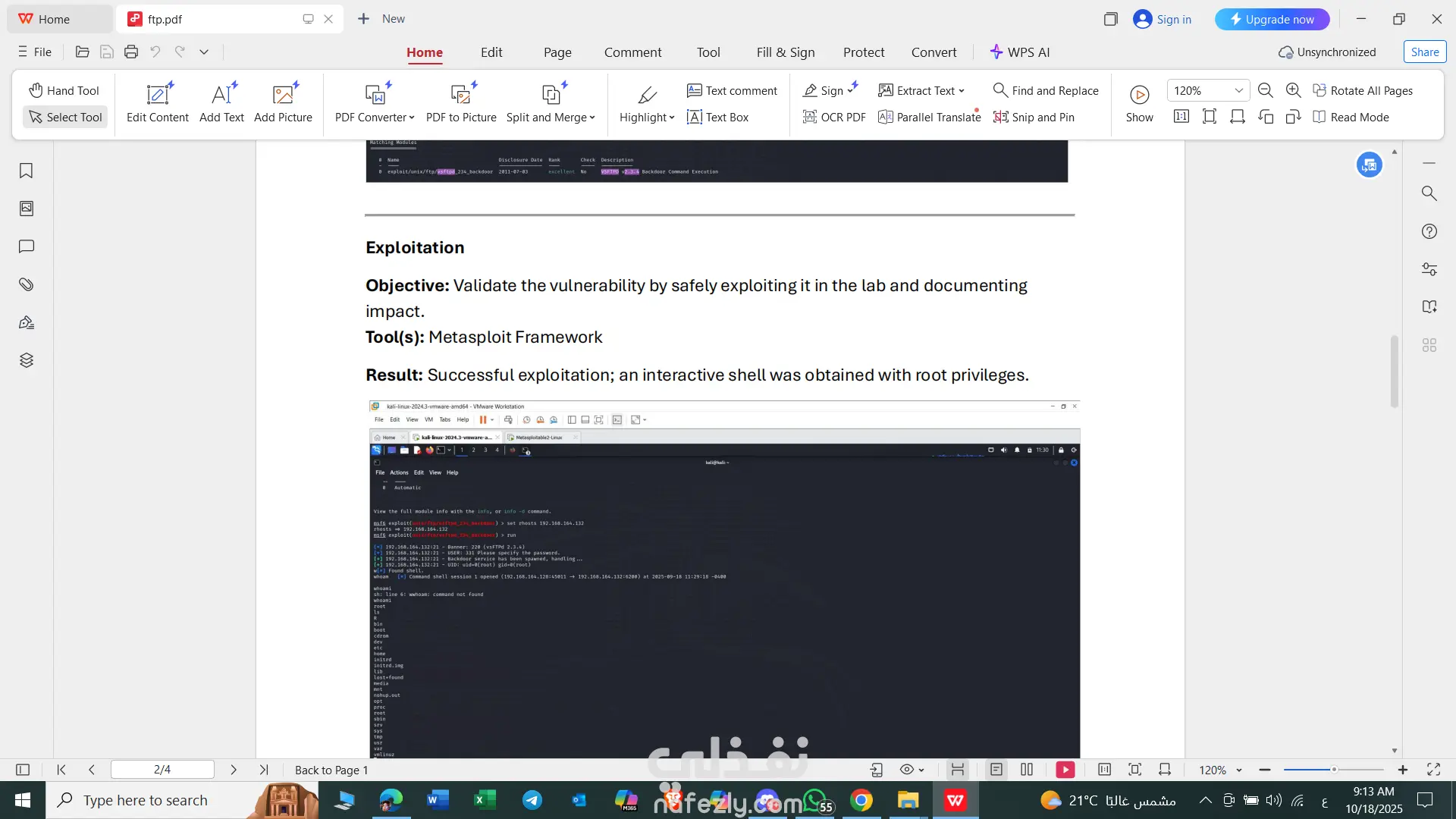1456x819 pixels.
Task: Click the Rotate All Pages icon
Action: point(1319,90)
